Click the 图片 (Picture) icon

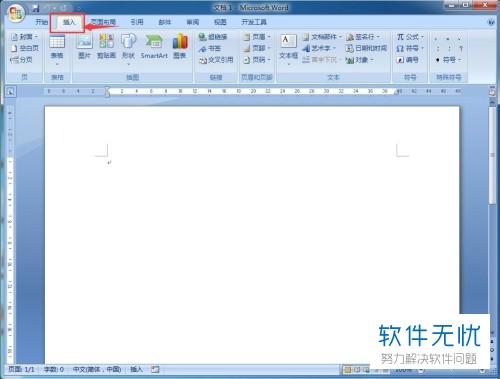(84, 47)
